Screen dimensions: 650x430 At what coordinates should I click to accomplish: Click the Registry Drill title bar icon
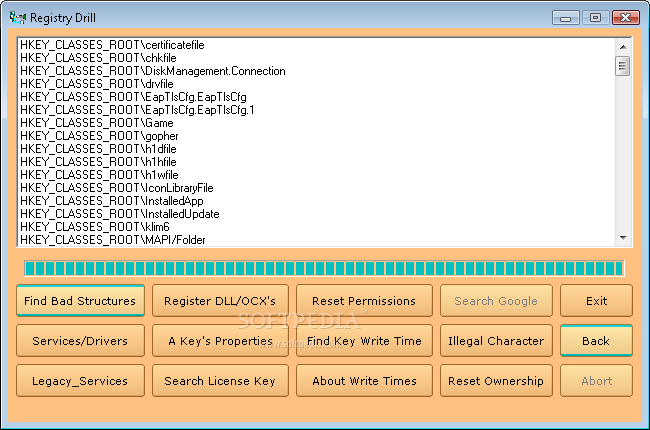(18, 17)
